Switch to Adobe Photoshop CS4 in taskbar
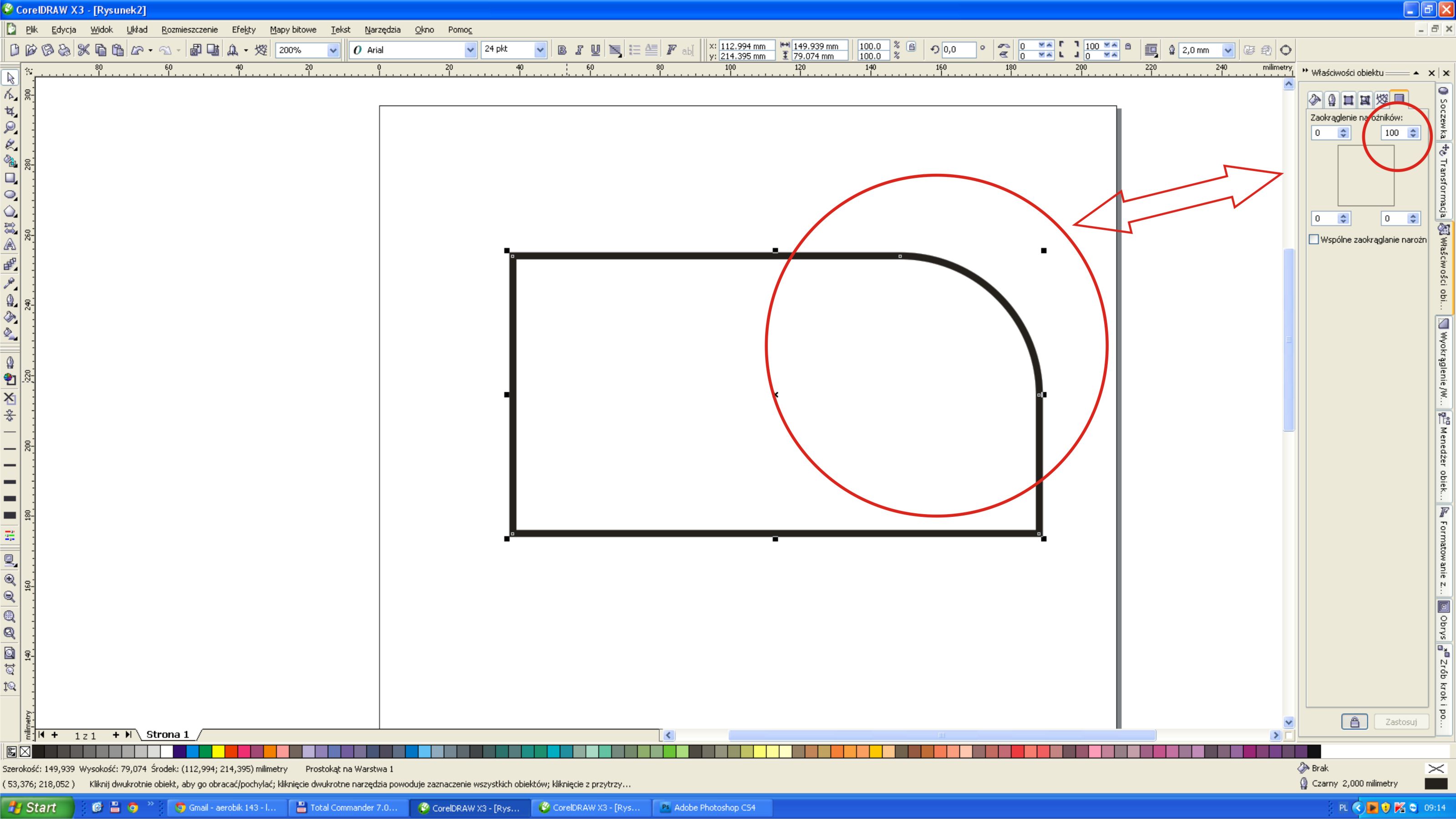 pyautogui.click(x=708, y=807)
